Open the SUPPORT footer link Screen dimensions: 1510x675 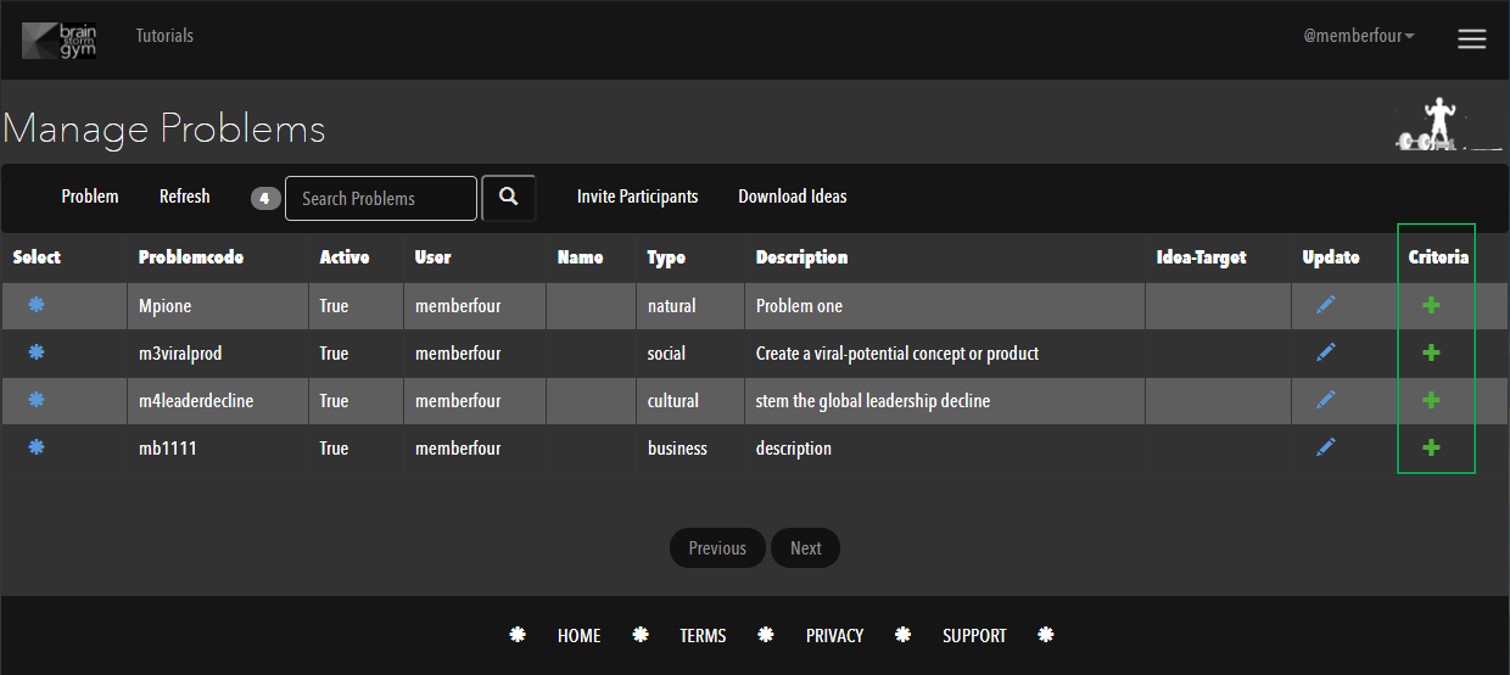974,636
